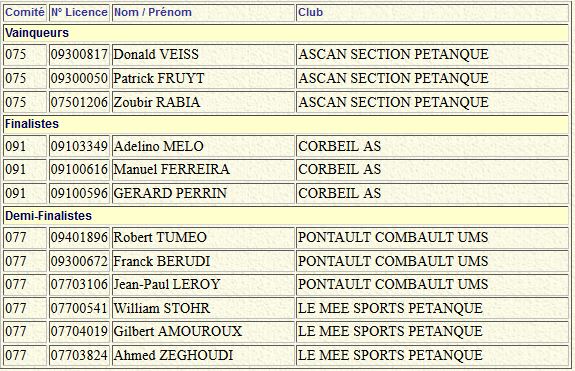
Task: Click ASCAN SECTION PETANQUE beside Donald VEISS
Action: coord(393,55)
